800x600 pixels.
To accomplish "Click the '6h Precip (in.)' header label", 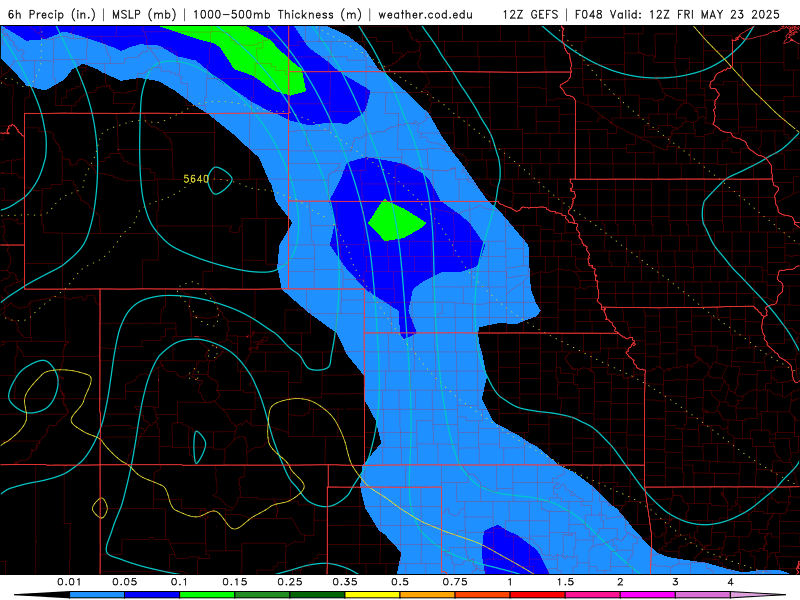I will point(52,14).
